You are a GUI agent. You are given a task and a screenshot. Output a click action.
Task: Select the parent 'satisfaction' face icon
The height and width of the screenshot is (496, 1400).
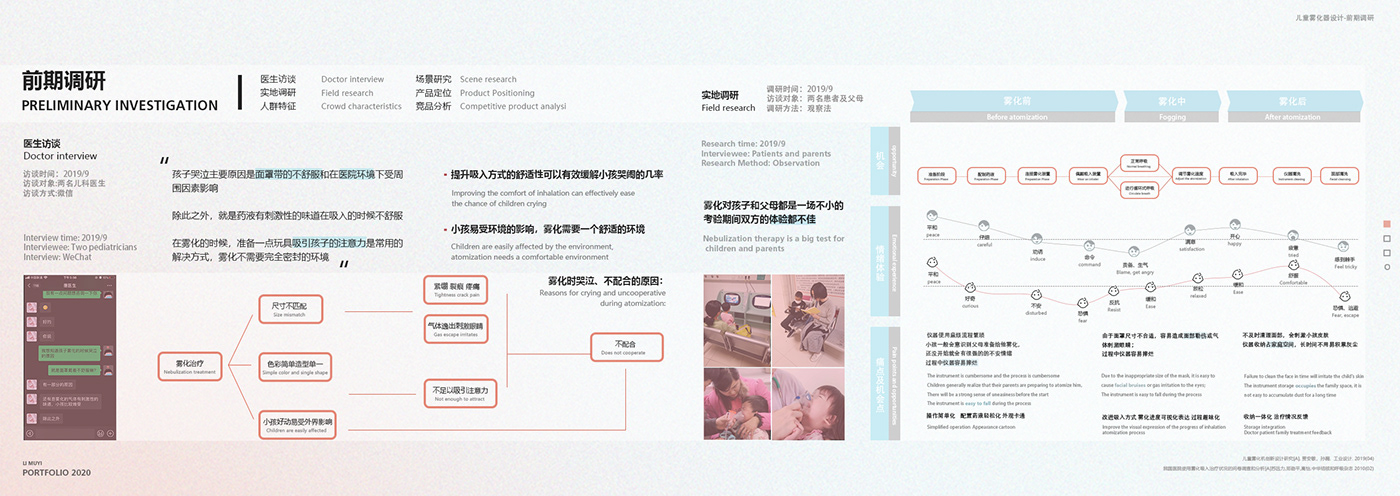coord(1190,230)
